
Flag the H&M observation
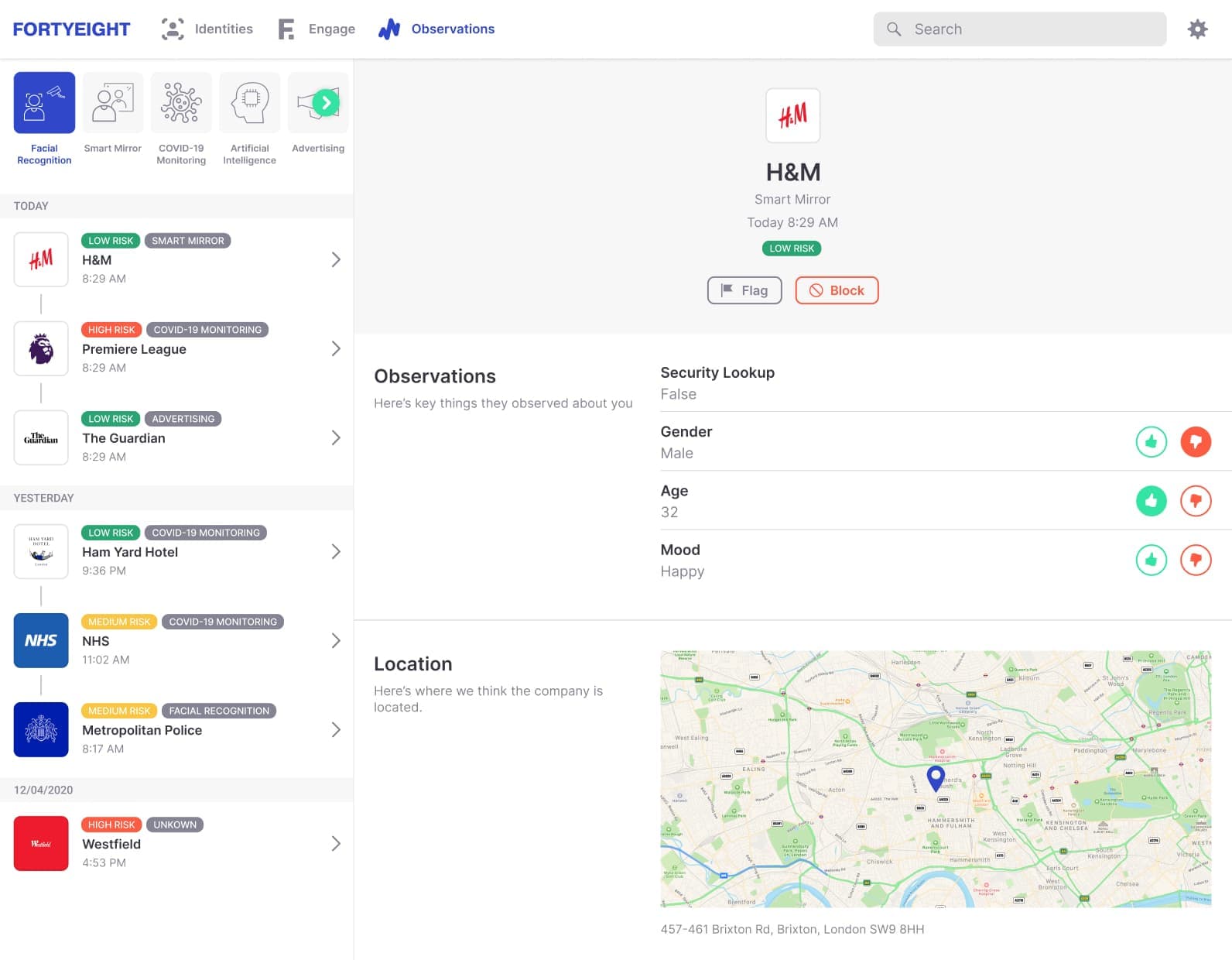pos(744,290)
